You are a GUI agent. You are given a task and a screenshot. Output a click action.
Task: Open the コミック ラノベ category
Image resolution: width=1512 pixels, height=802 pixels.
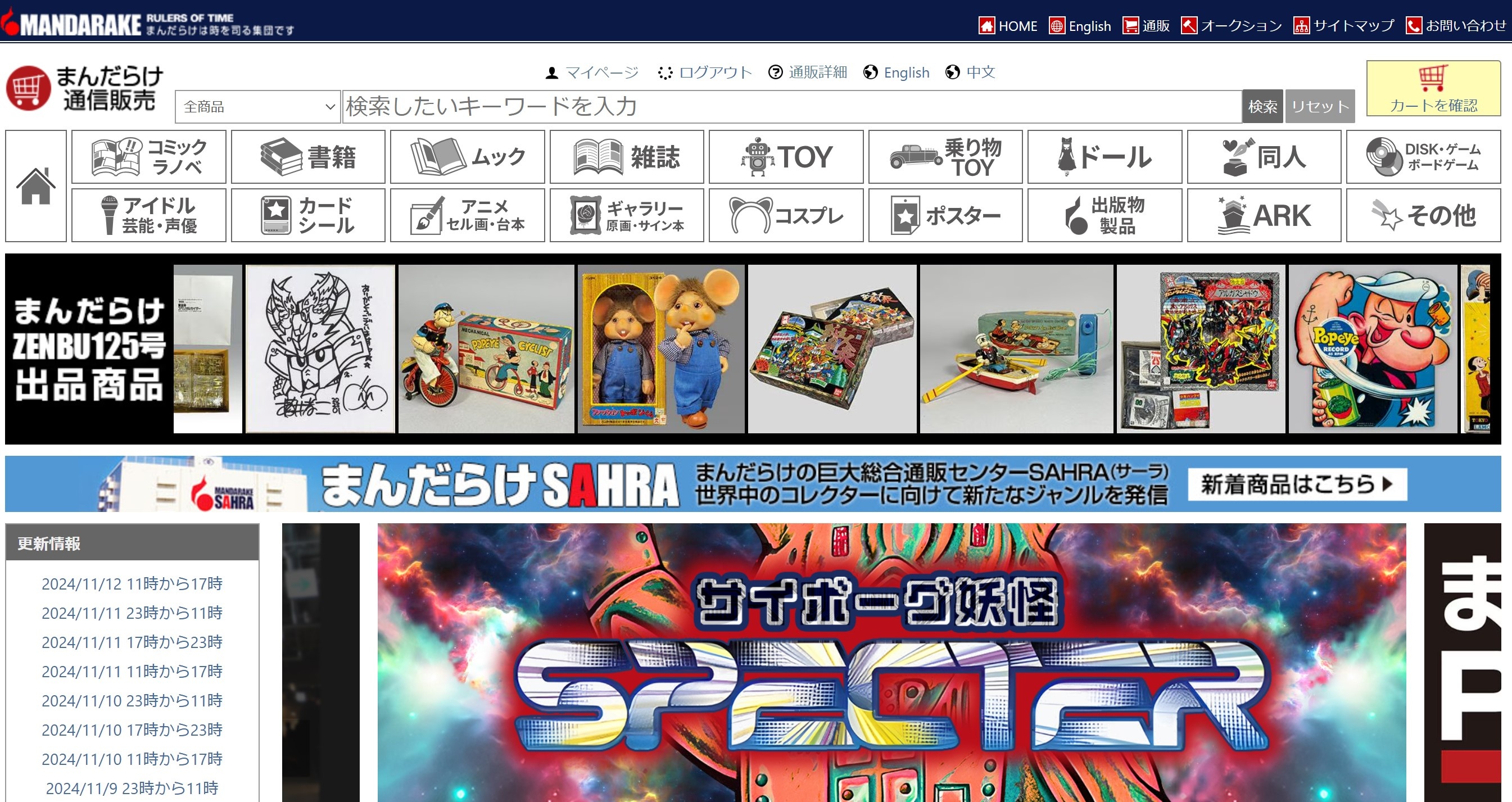148,157
